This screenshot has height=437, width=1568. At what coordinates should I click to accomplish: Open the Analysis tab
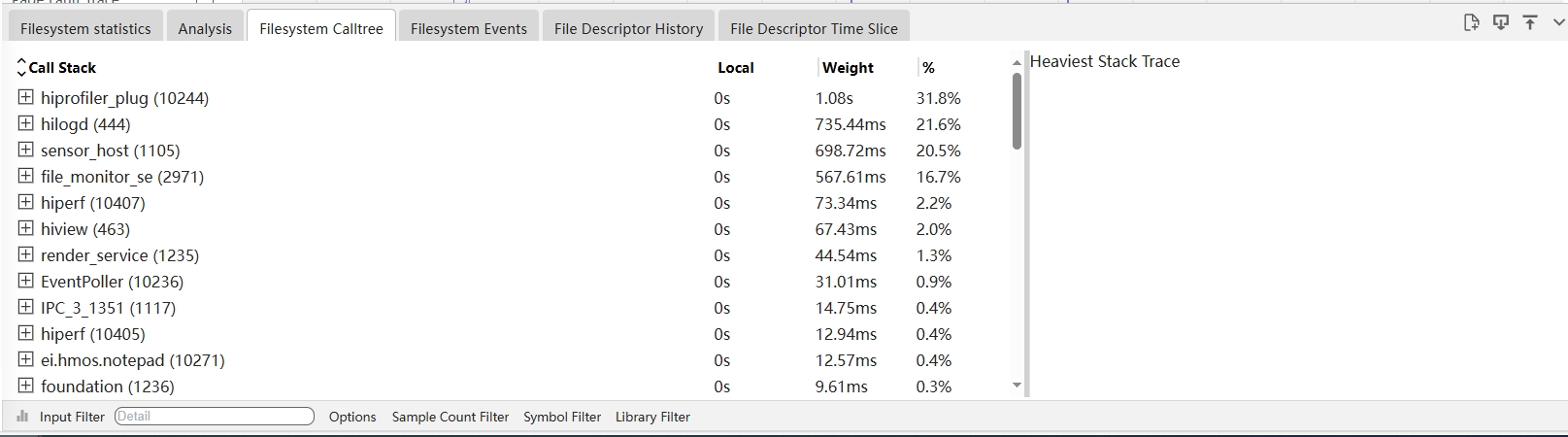pyautogui.click(x=205, y=28)
